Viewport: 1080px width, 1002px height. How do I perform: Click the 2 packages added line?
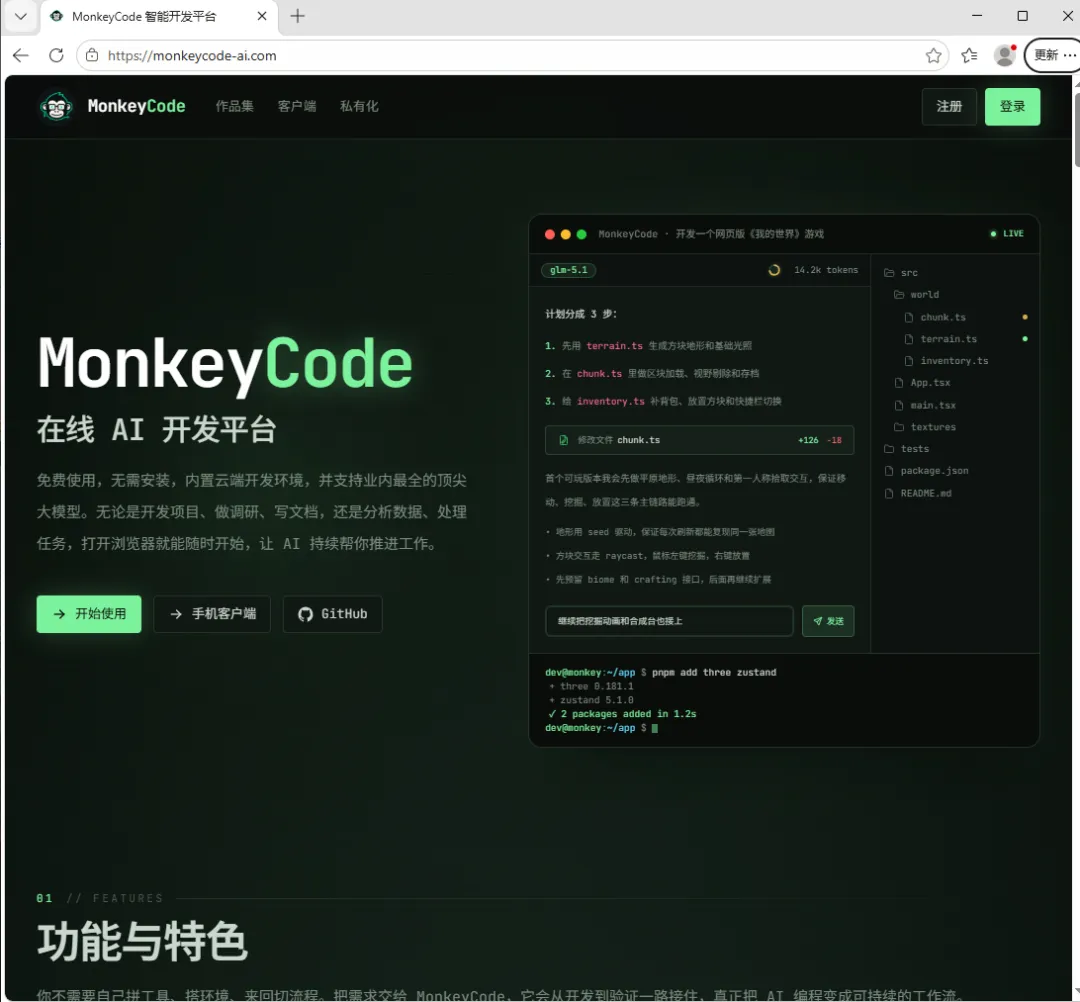coord(622,714)
